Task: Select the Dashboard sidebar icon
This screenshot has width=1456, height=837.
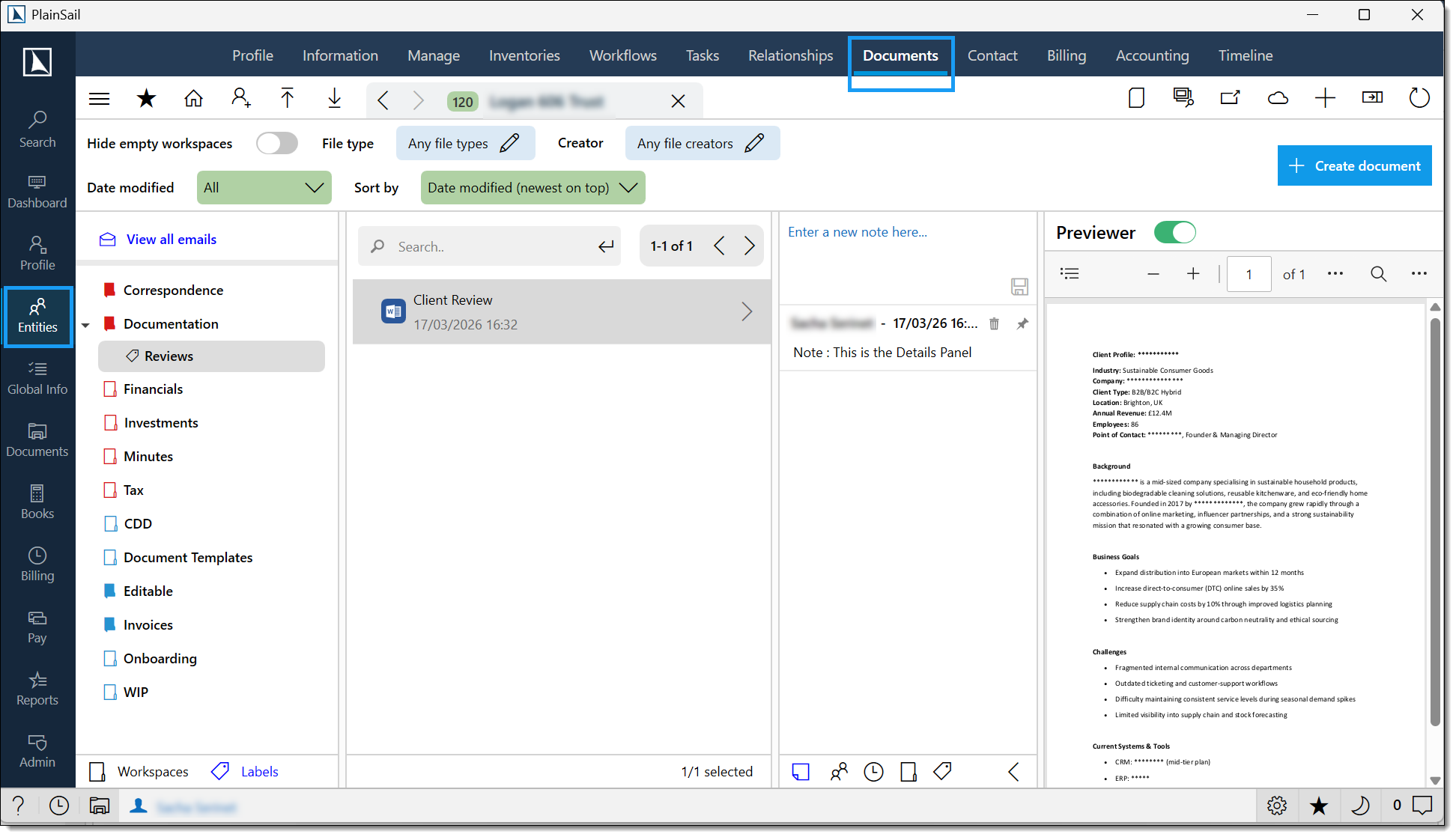Action: [x=37, y=189]
